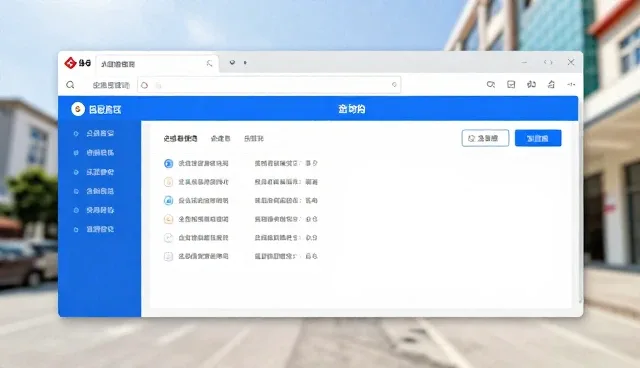Click the red diamond app logo in title bar

tap(71, 63)
